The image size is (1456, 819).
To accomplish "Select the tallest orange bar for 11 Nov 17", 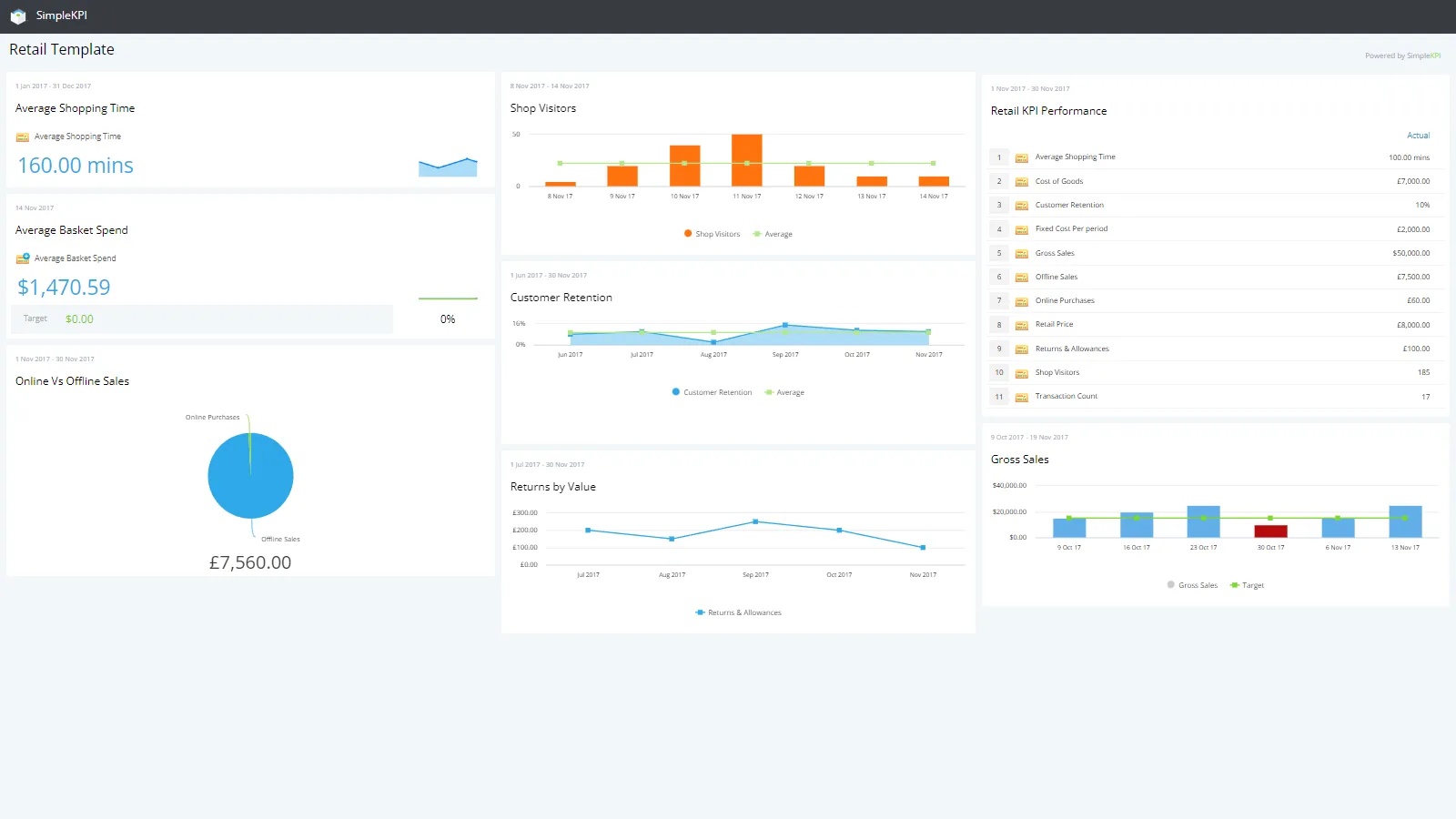I will click(x=746, y=160).
